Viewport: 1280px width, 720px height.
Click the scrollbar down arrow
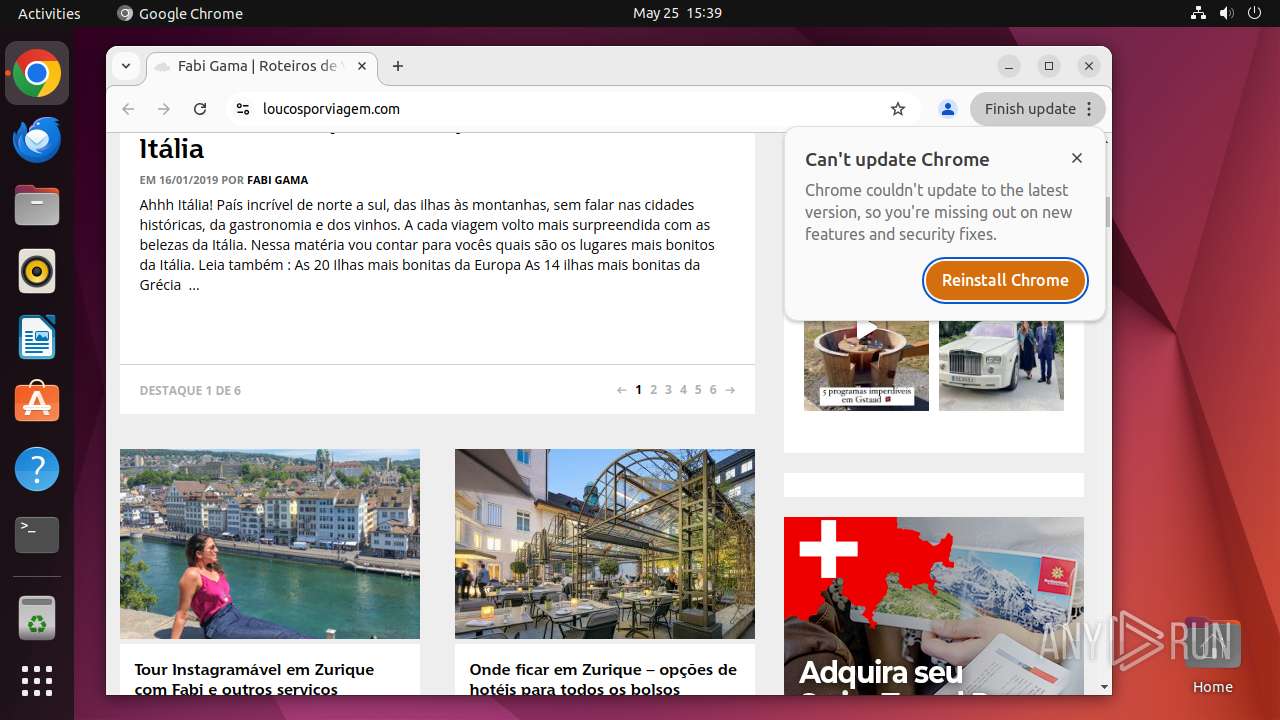tap(1105, 687)
